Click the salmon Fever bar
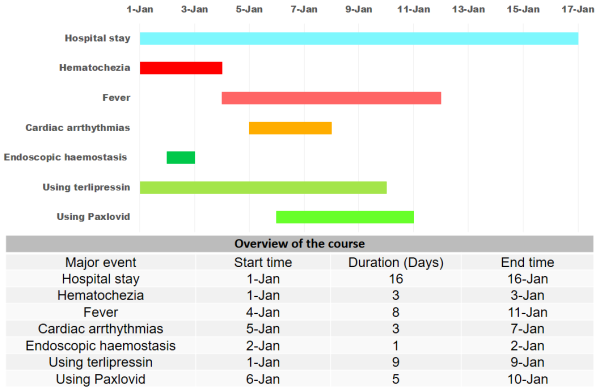This screenshot has width=600, height=390. 331,98
